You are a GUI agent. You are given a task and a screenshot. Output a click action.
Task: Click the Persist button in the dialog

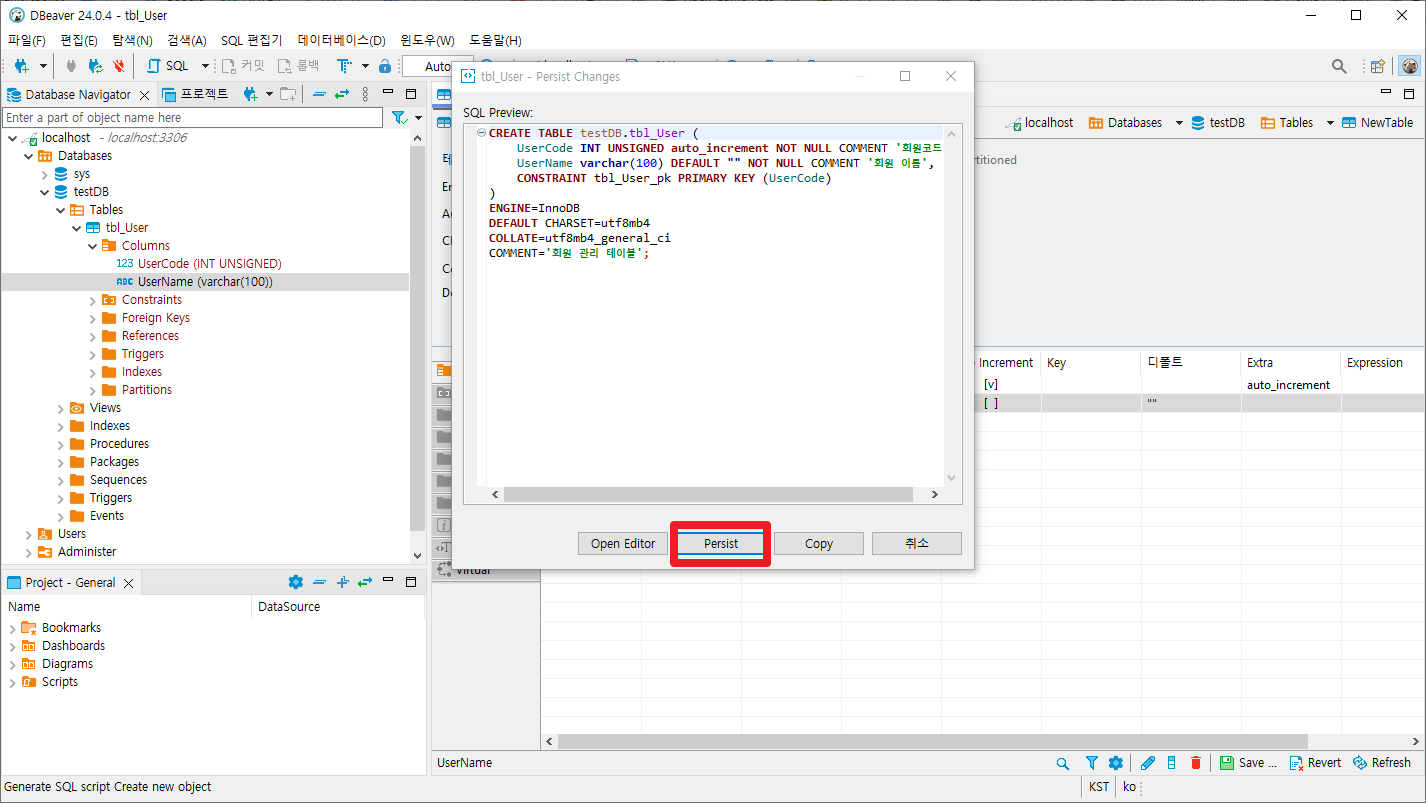[721, 544]
